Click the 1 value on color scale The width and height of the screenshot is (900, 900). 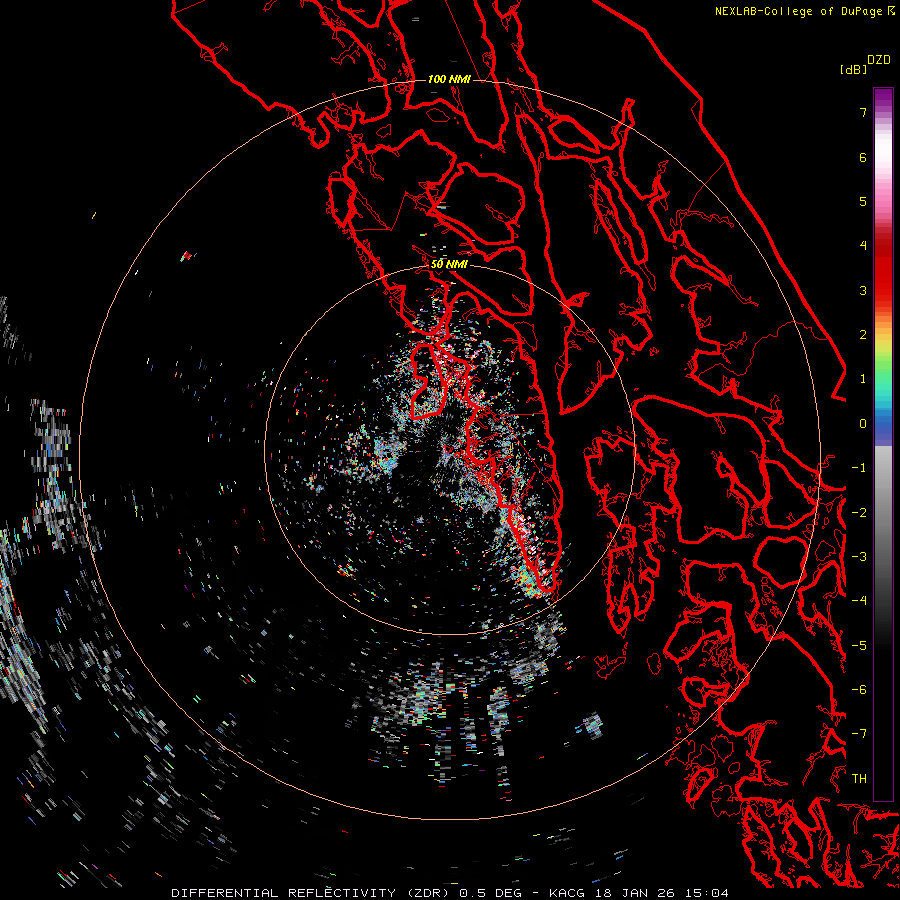coord(863,379)
